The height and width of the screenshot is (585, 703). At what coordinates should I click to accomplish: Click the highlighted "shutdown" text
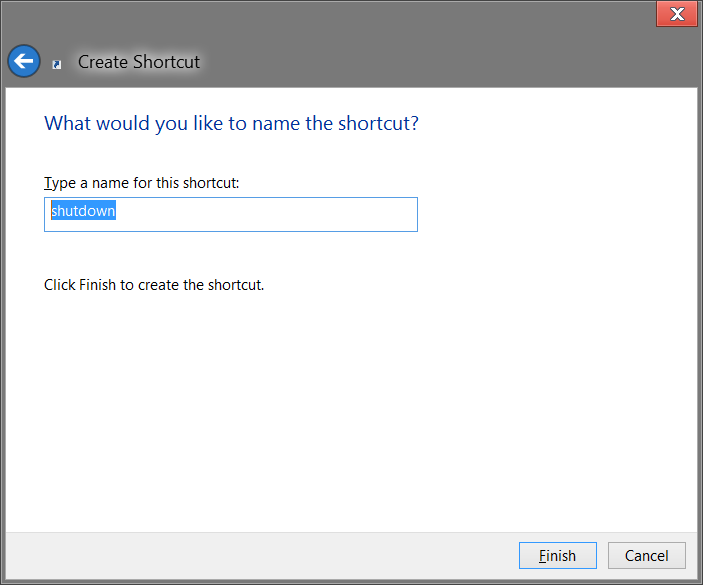coord(83,212)
